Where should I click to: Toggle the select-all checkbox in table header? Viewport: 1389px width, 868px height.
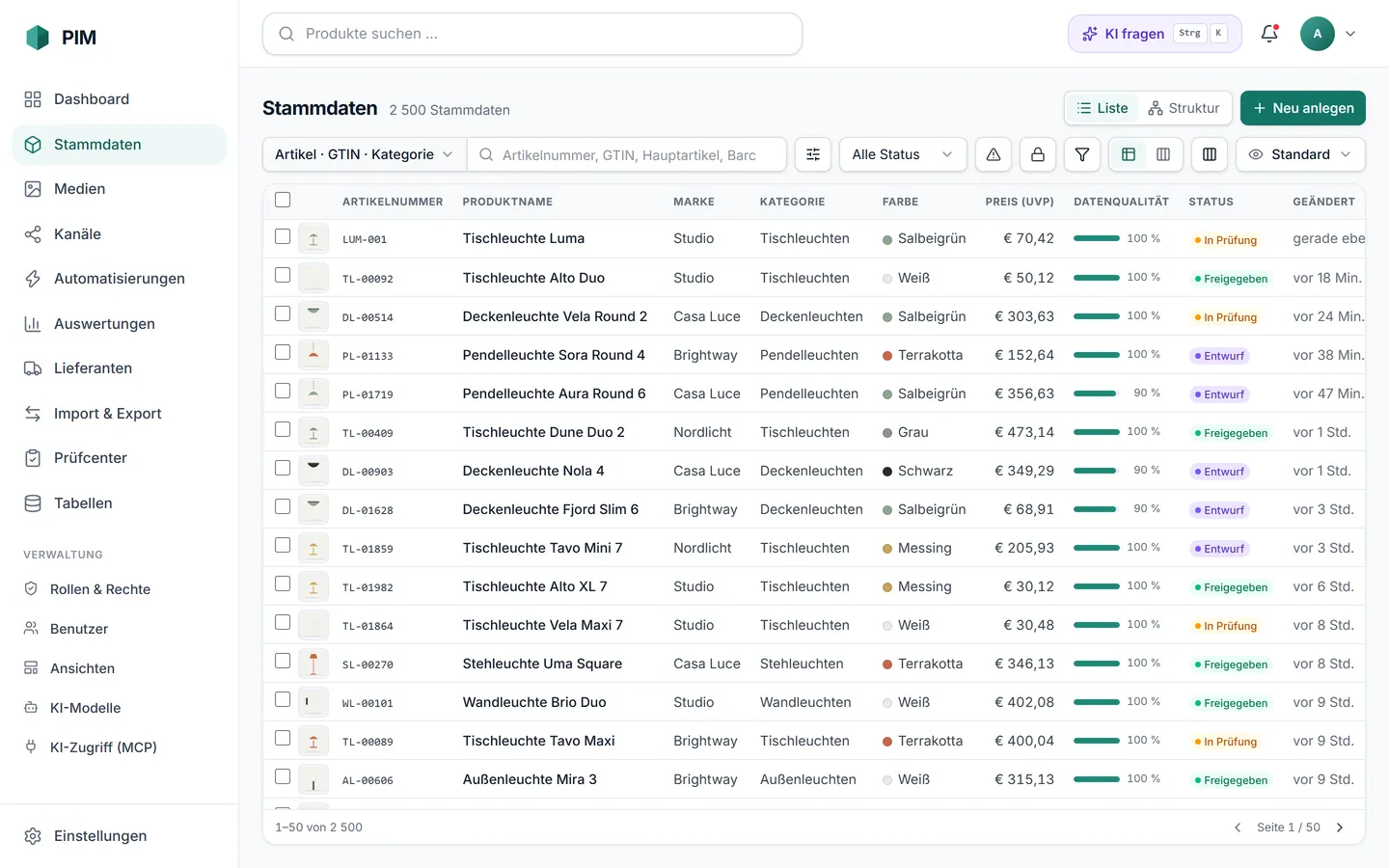pyautogui.click(x=283, y=200)
